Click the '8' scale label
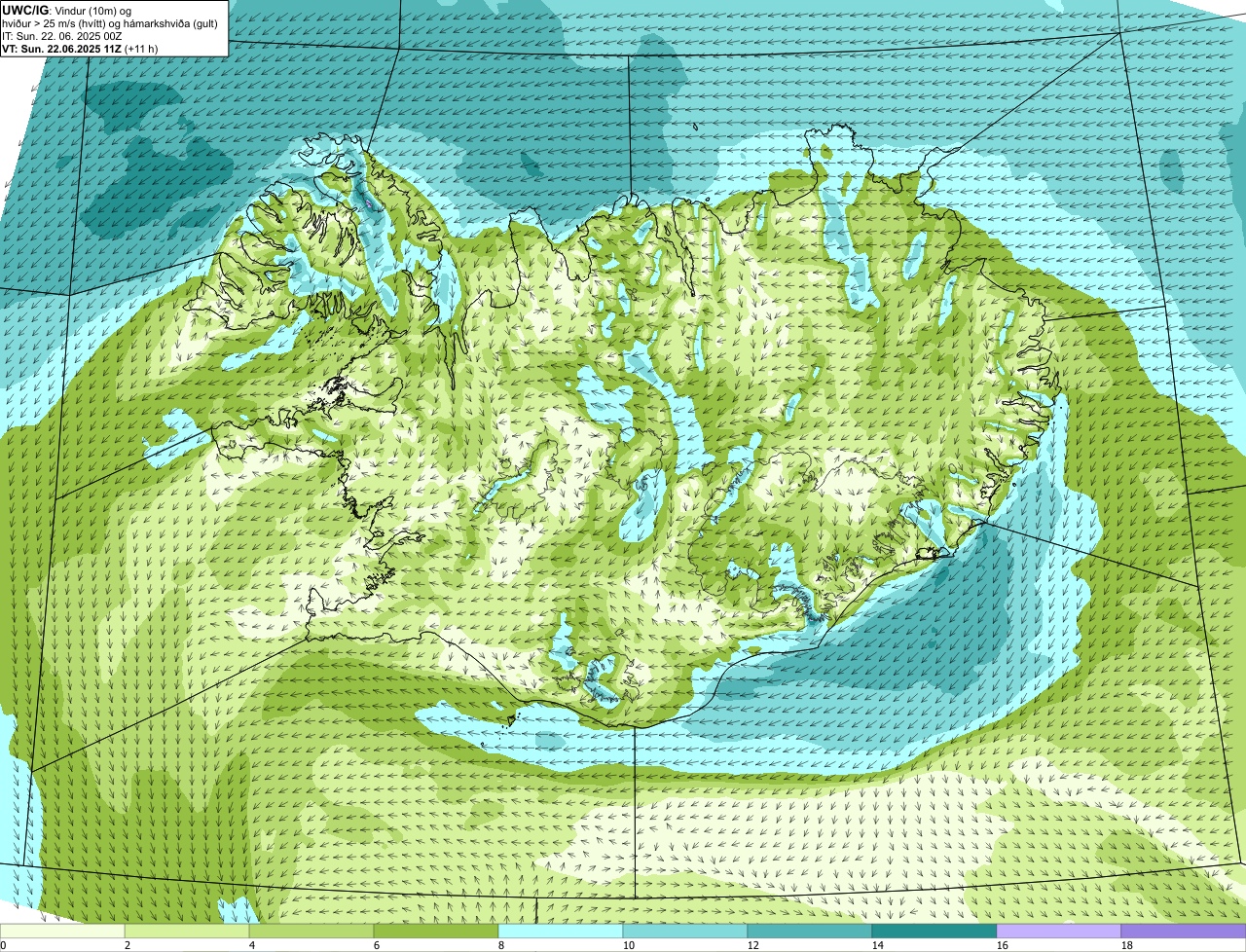This screenshot has height=952, width=1246. [x=501, y=945]
